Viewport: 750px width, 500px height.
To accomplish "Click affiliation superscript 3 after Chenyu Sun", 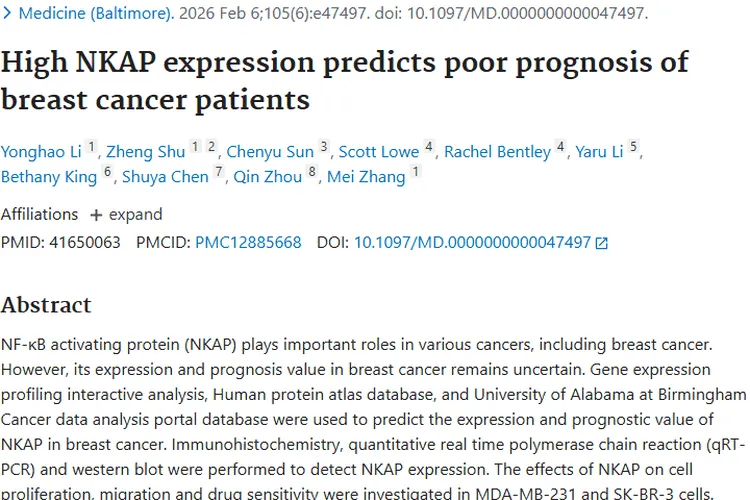I will coord(324,147).
